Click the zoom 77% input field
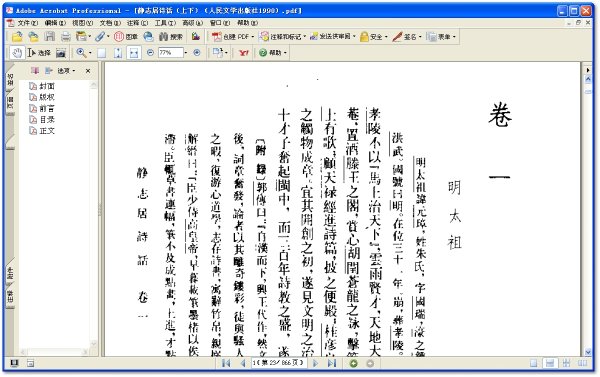The height and width of the screenshot is (377, 600). (x=171, y=53)
